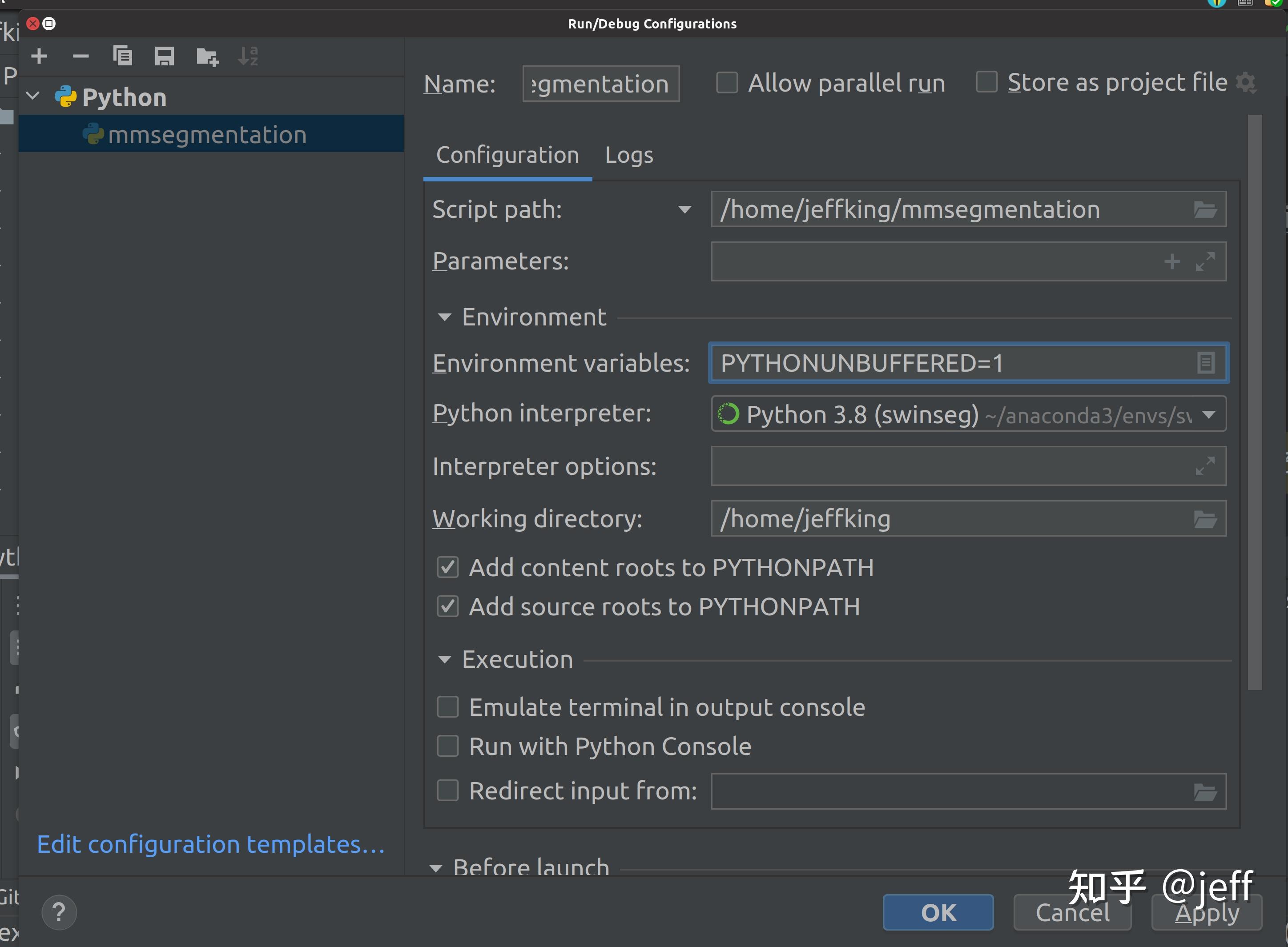Click the vertical scrollbar of the settings pane

tap(1254, 402)
